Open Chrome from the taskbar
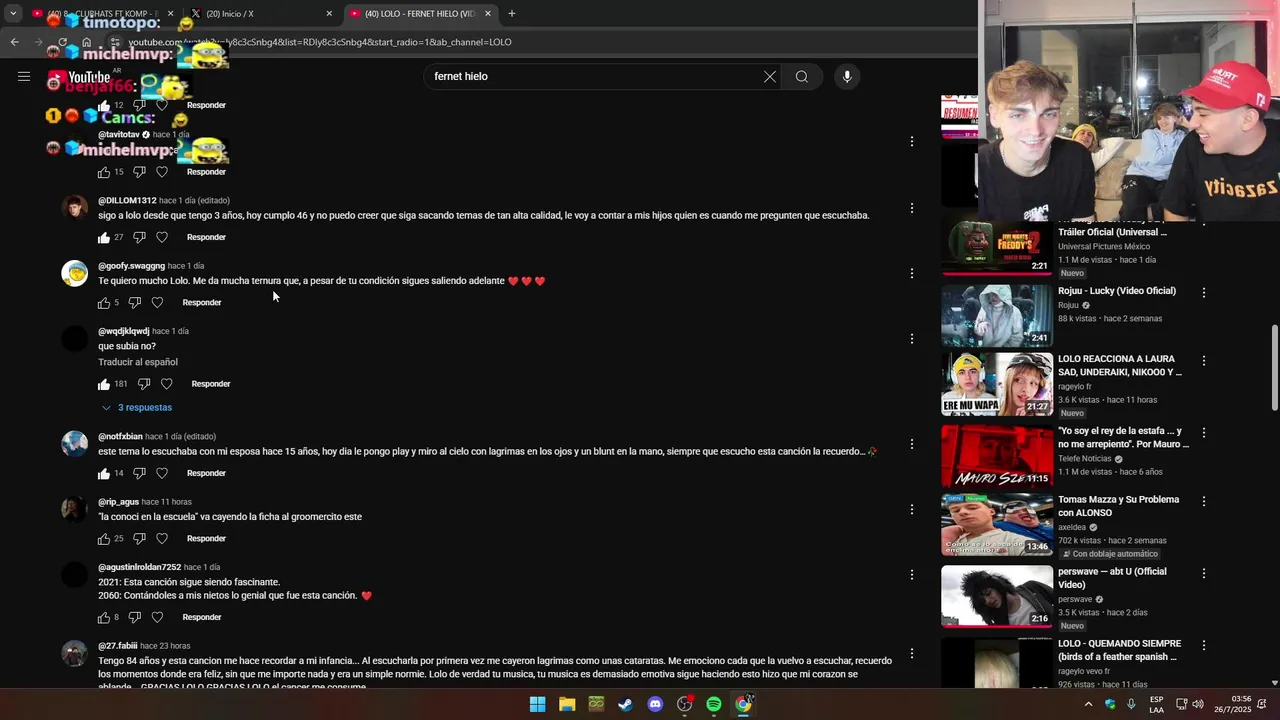Screen dimensions: 1280x720 743,704
